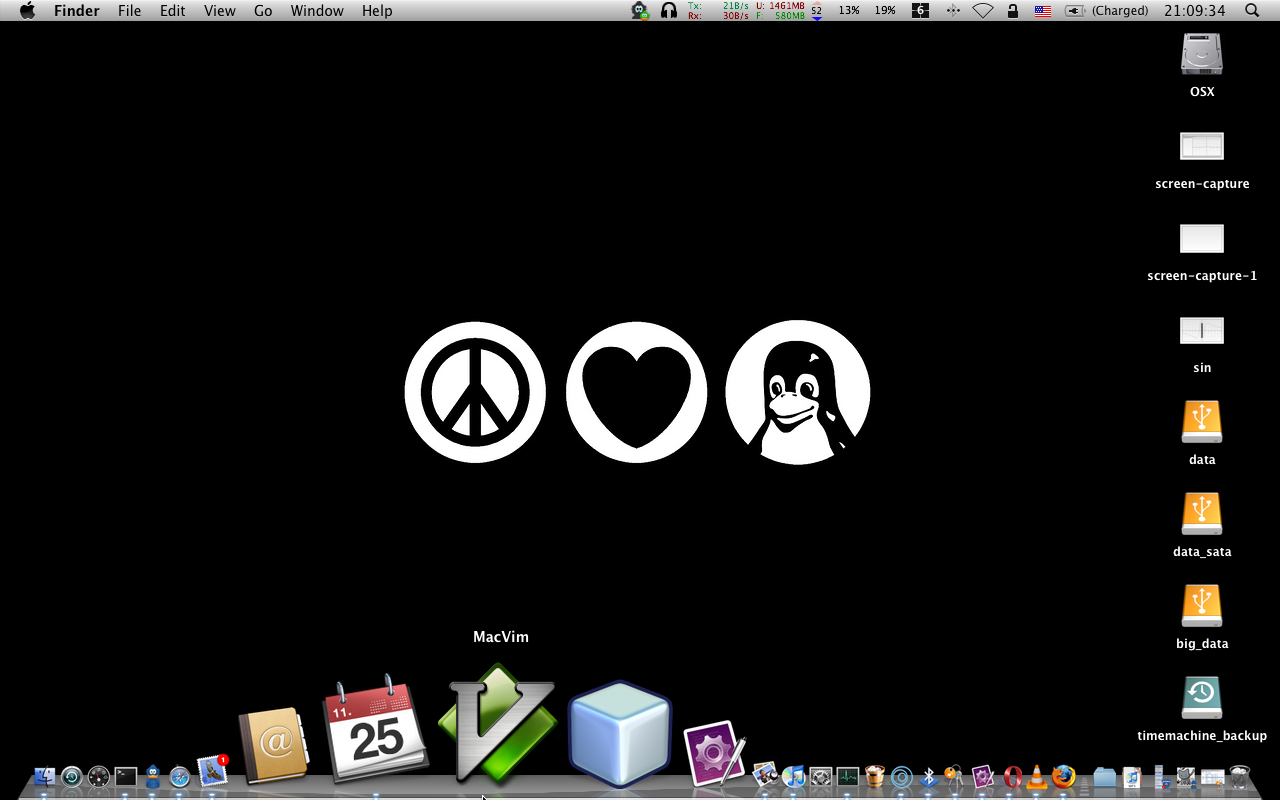
Task: Launch VLC traffic cone icon
Action: coord(1037,776)
